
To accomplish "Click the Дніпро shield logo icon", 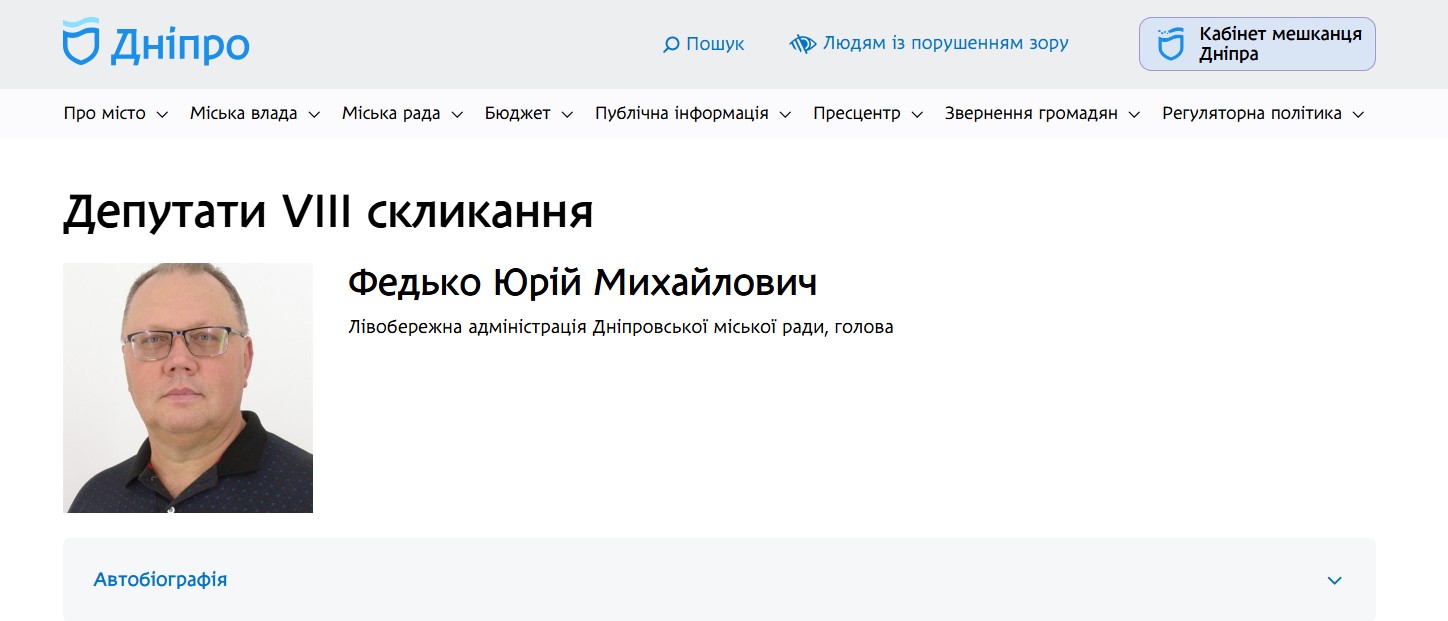I will pyautogui.click(x=81, y=42).
